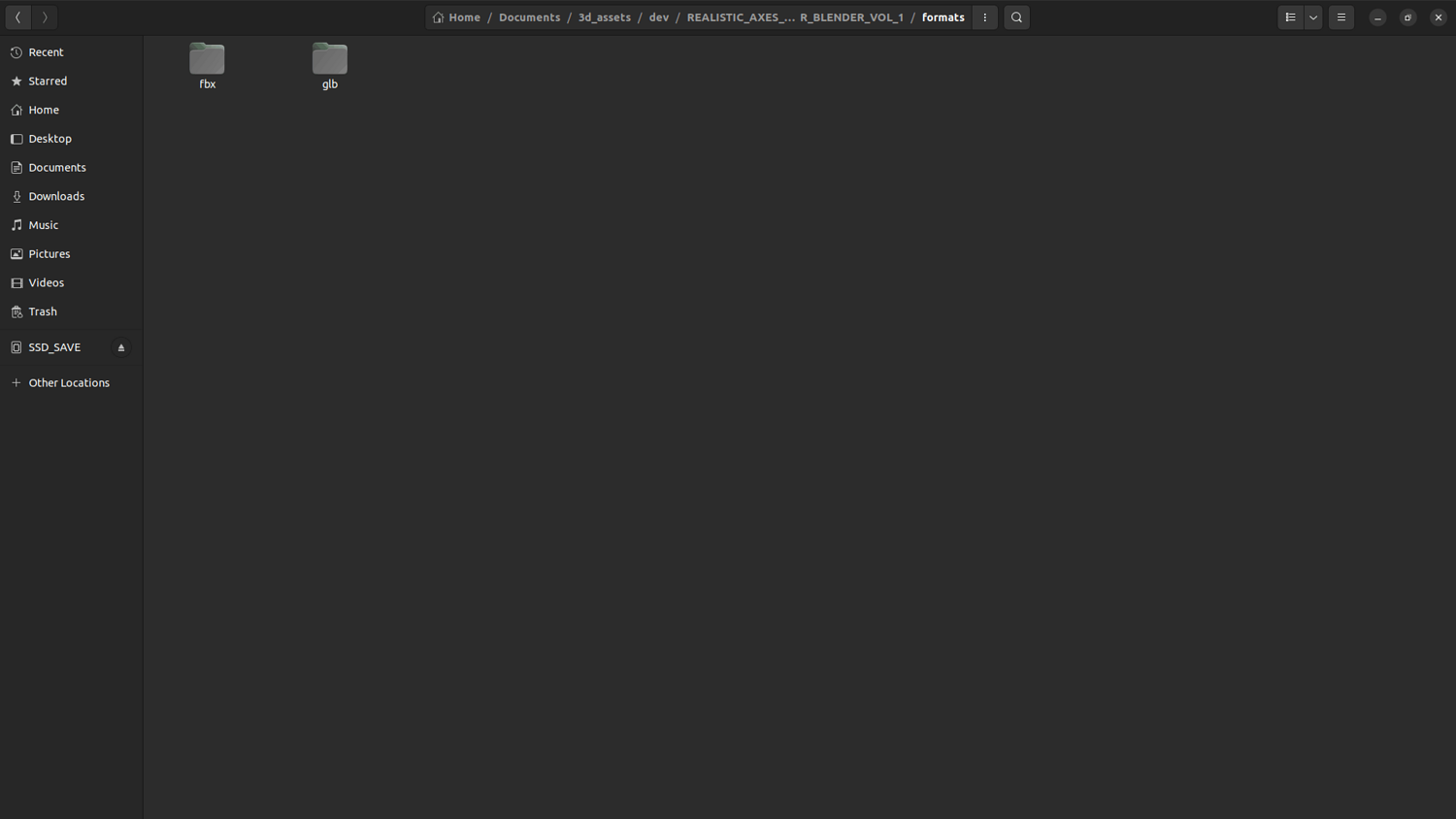Go forward with the right arrow
Viewport: 1456px width, 819px height.
pos(45,17)
